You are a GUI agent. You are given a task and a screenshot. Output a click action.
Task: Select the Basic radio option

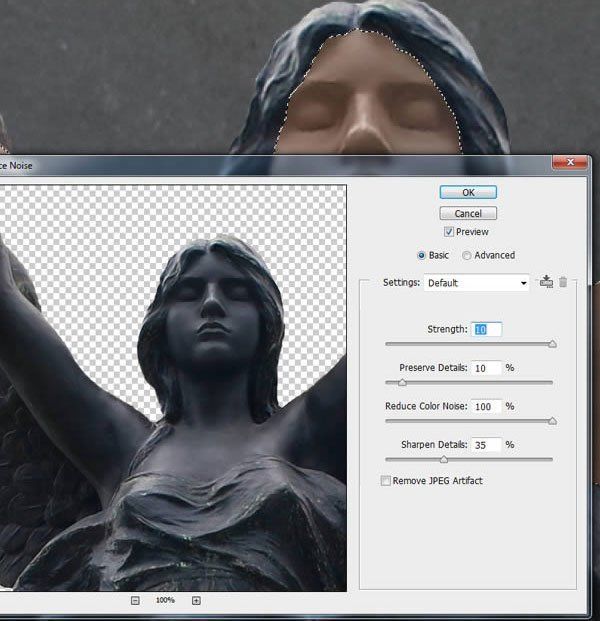(x=421, y=255)
